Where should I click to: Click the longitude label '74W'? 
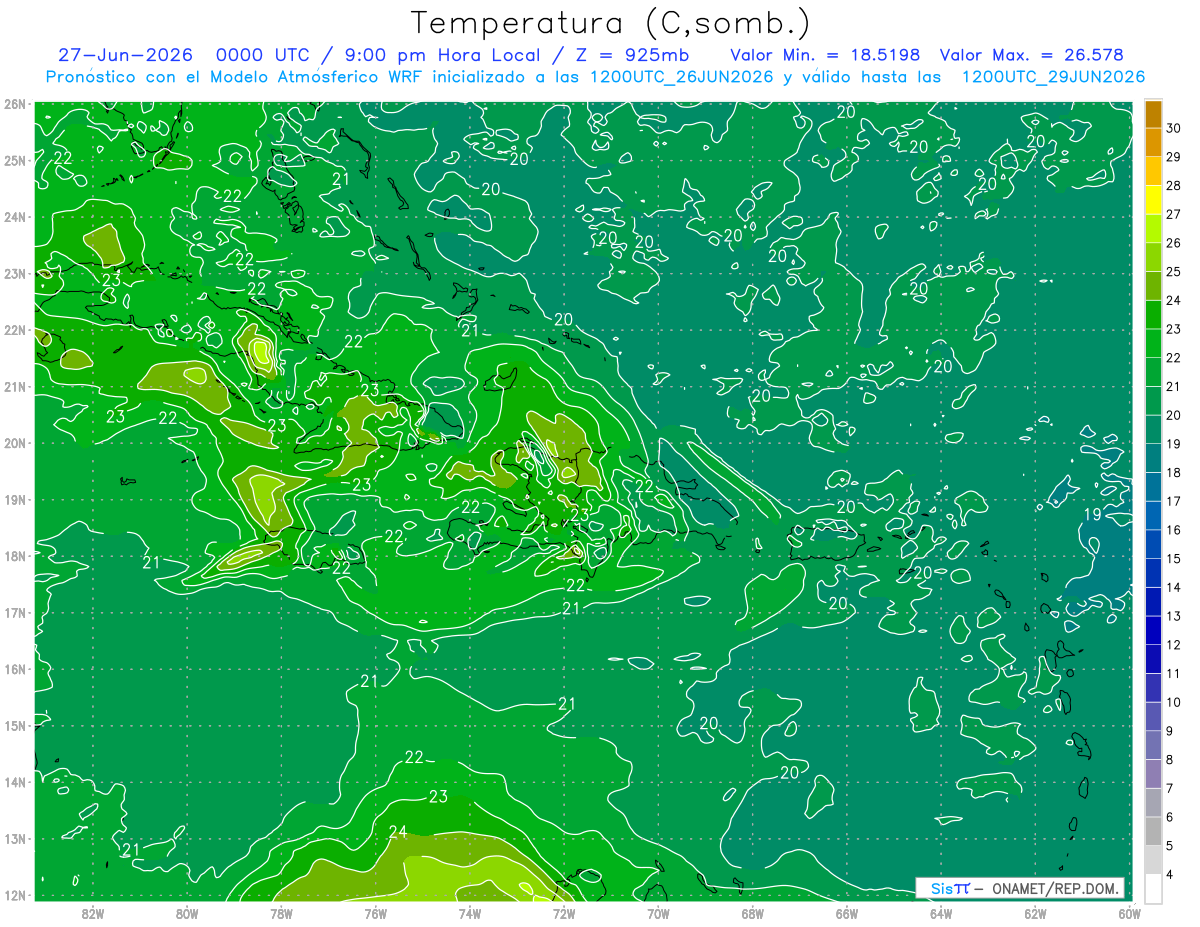pyautogui.click(x=470, y=913)
